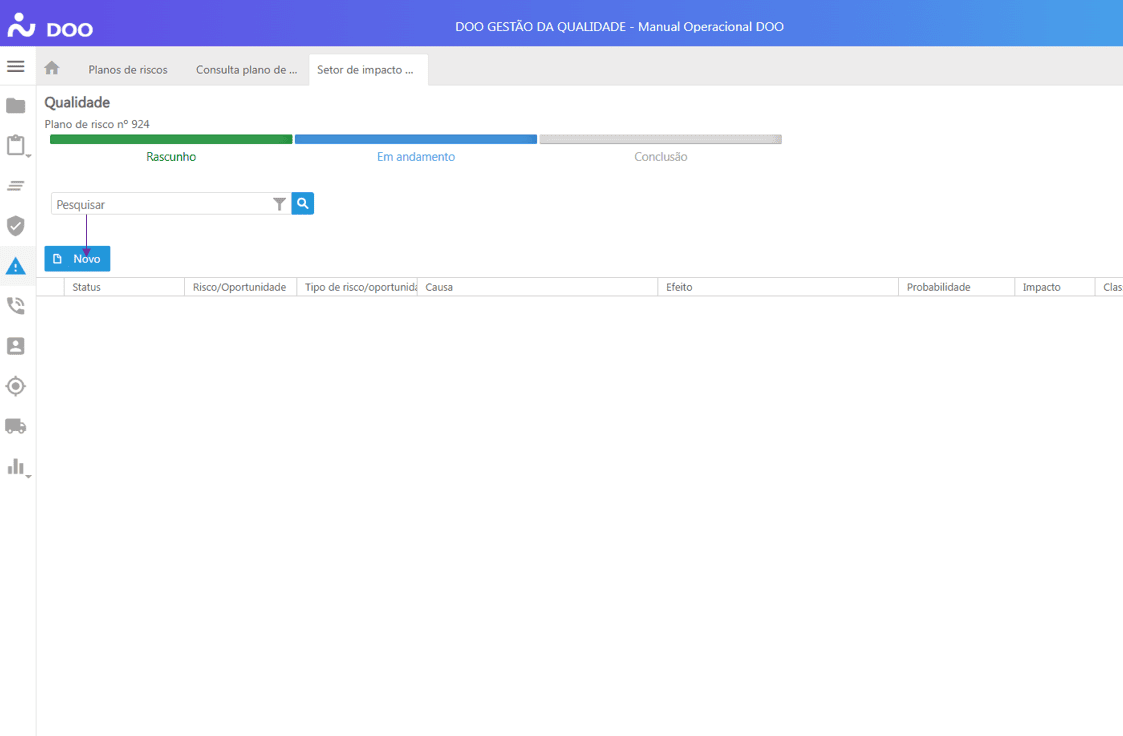The height and width of the screenshot is (736, 1123).
Task: Open the target crosshair sidebar icon
Action: [x=16, y=386]
